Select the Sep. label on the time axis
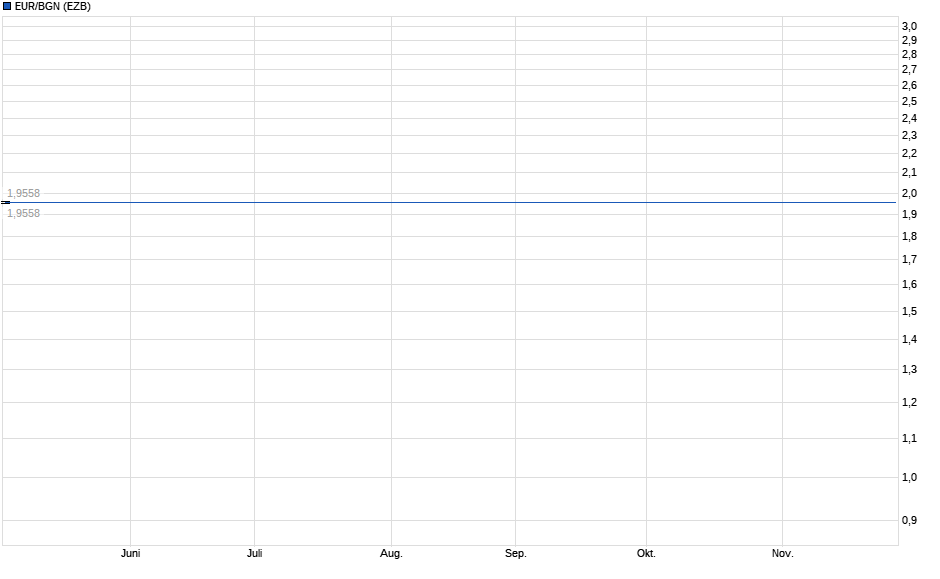 [x=518, y=552]
